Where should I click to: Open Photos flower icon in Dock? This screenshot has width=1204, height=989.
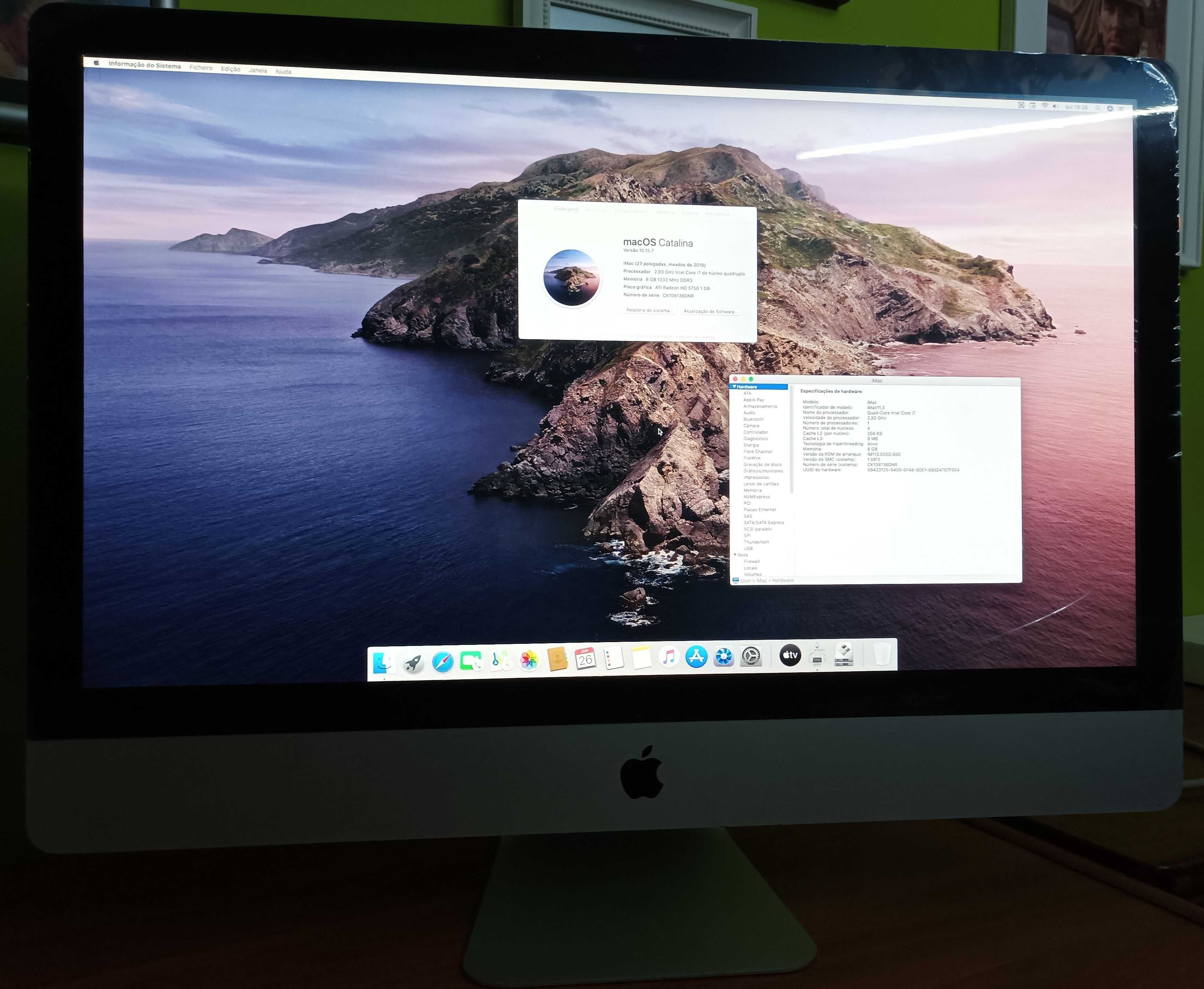(x=529, y=660)
